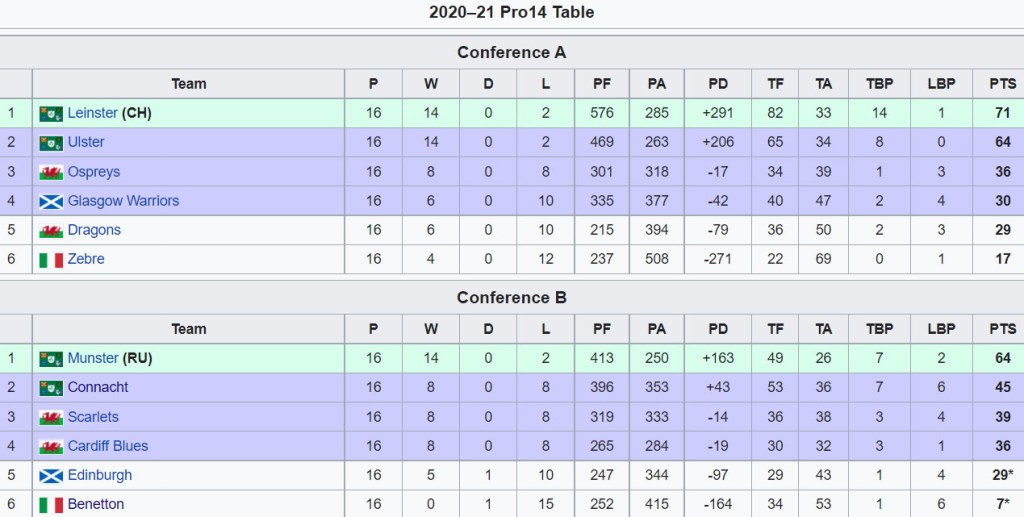Open the Scarlets team page link

click(x=93, y=417)
